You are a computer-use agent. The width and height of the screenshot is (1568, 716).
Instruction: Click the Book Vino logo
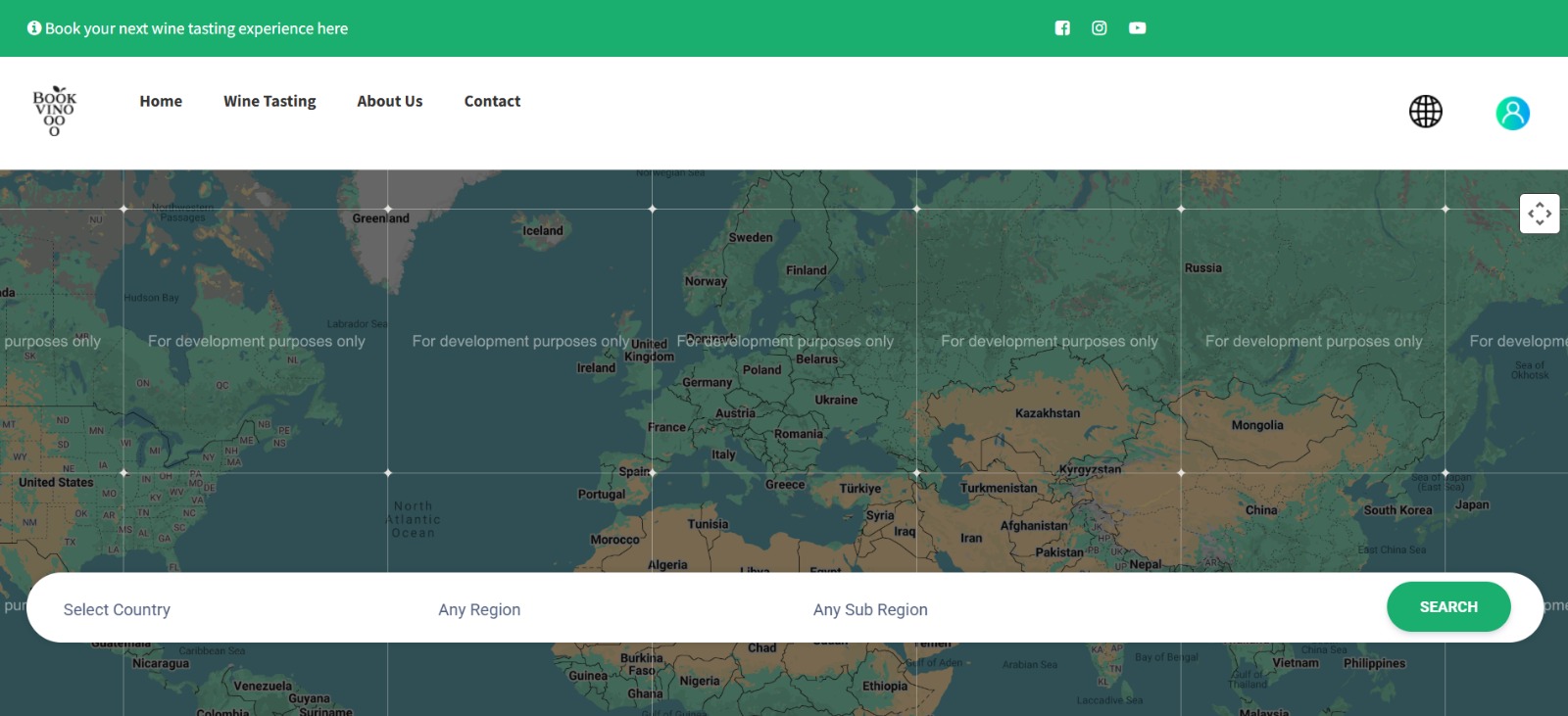click(54, 111)
